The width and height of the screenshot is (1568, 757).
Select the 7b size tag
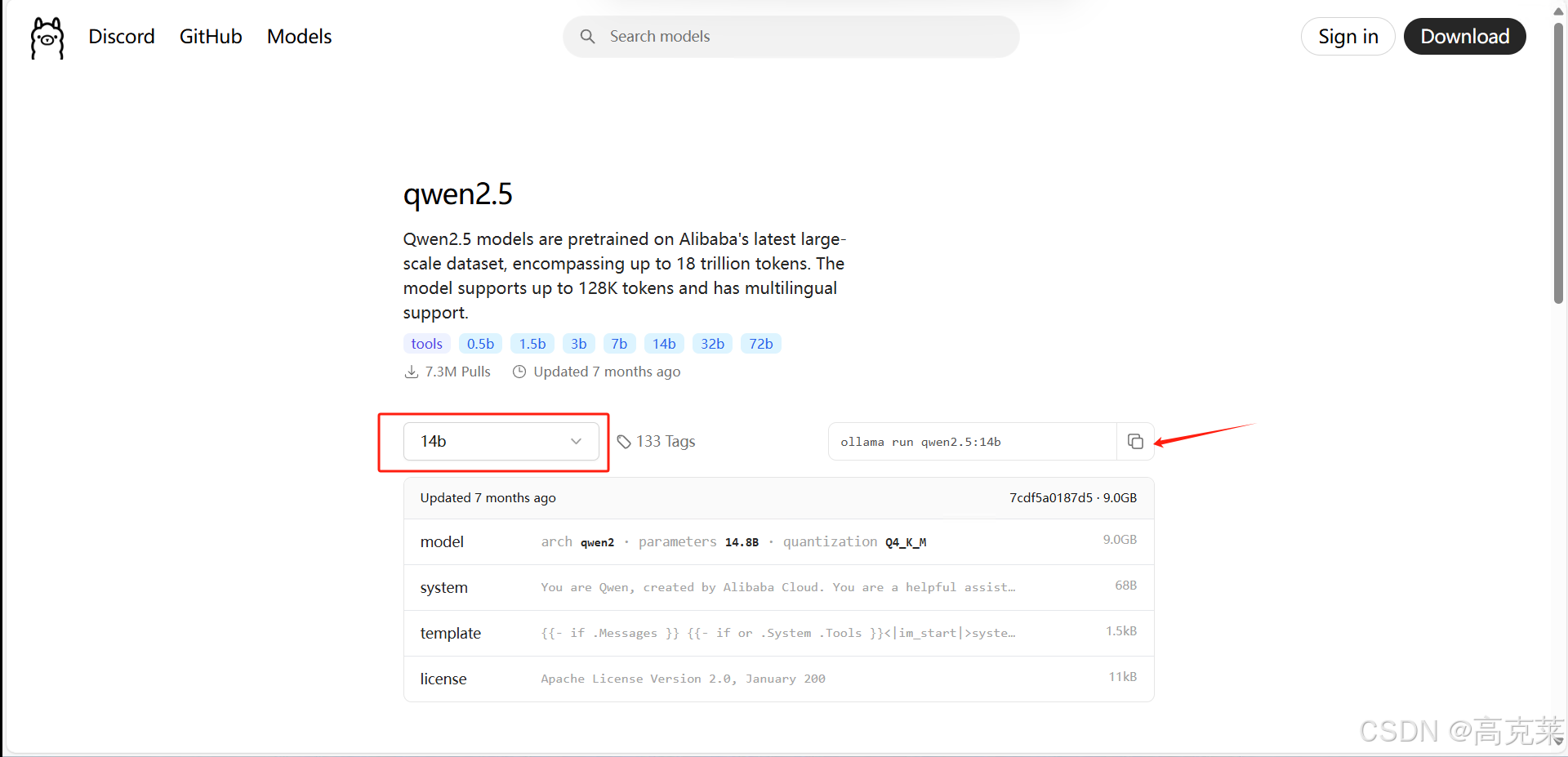(x=619, y=344)
